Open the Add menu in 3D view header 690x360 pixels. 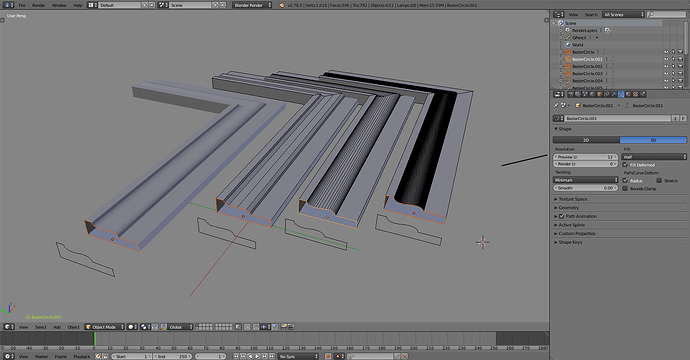(57, 327)
